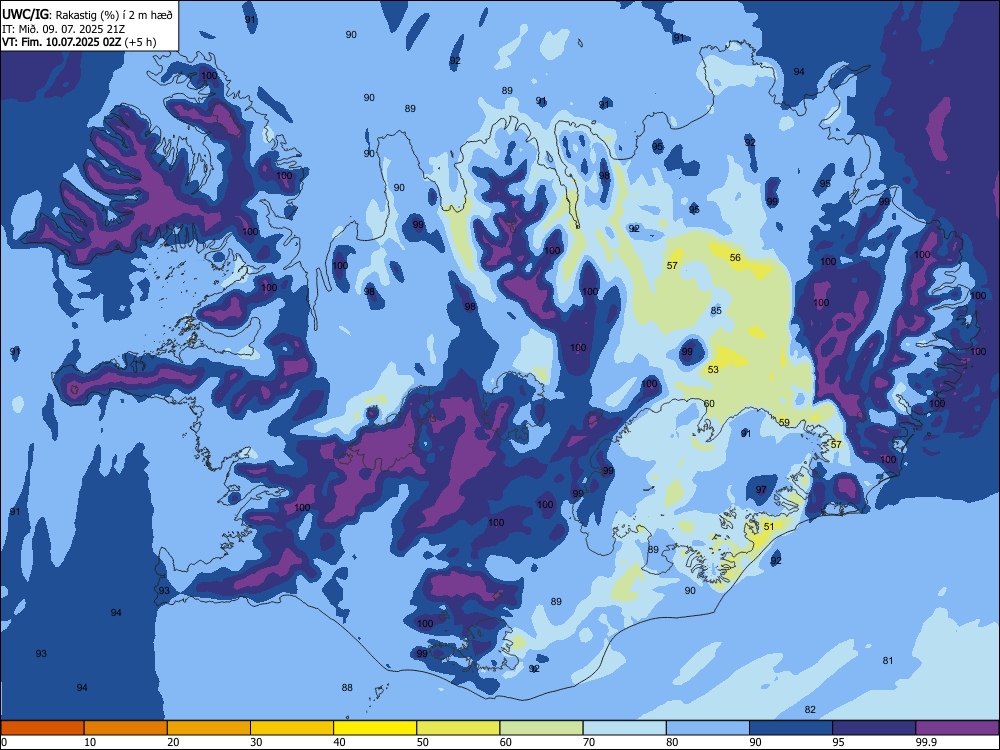Pick the 50–60 pale yellow legend swatch
The height and width of the screenshot is (750, 1000).
click(458, 728)
